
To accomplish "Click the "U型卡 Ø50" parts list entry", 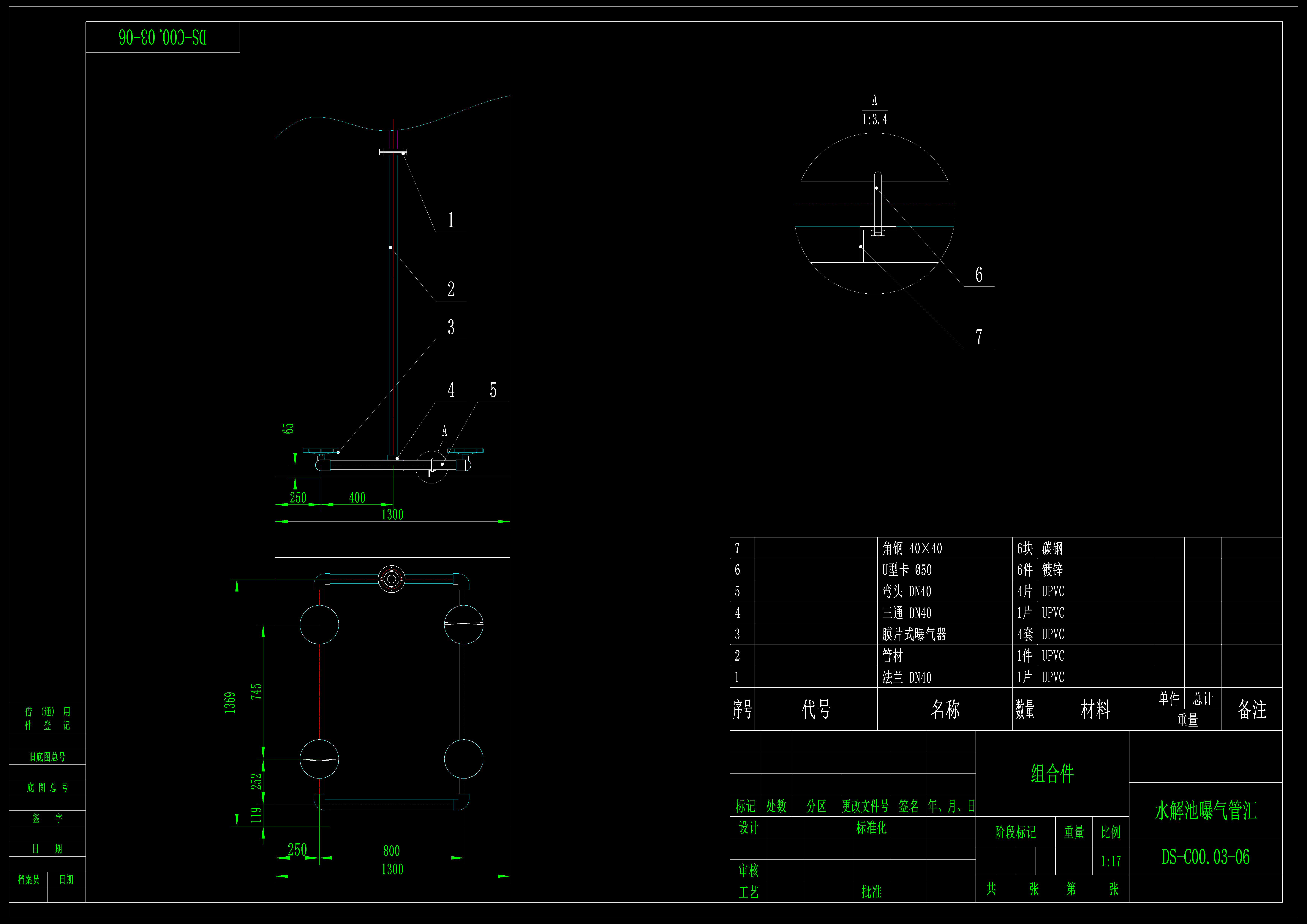I will (907, 570).
